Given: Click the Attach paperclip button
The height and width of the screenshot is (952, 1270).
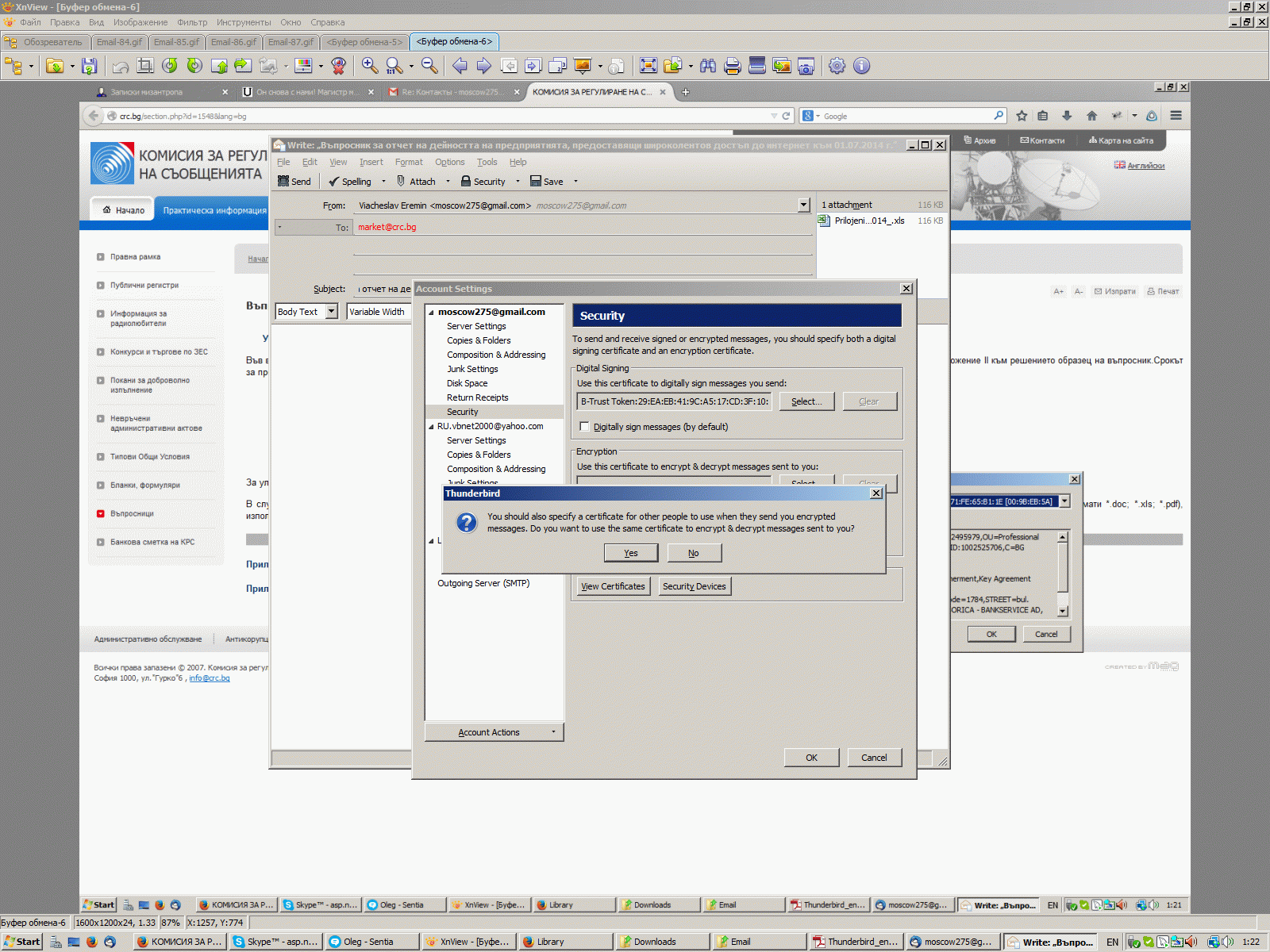Looking at the screenshot, I should [x=416, y=182].
